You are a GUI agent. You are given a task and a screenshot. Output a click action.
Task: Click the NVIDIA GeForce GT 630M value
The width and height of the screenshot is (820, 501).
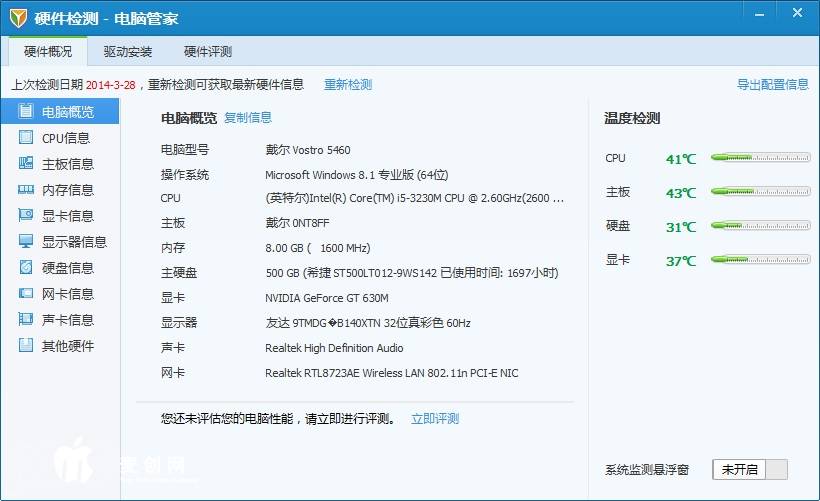327,298
